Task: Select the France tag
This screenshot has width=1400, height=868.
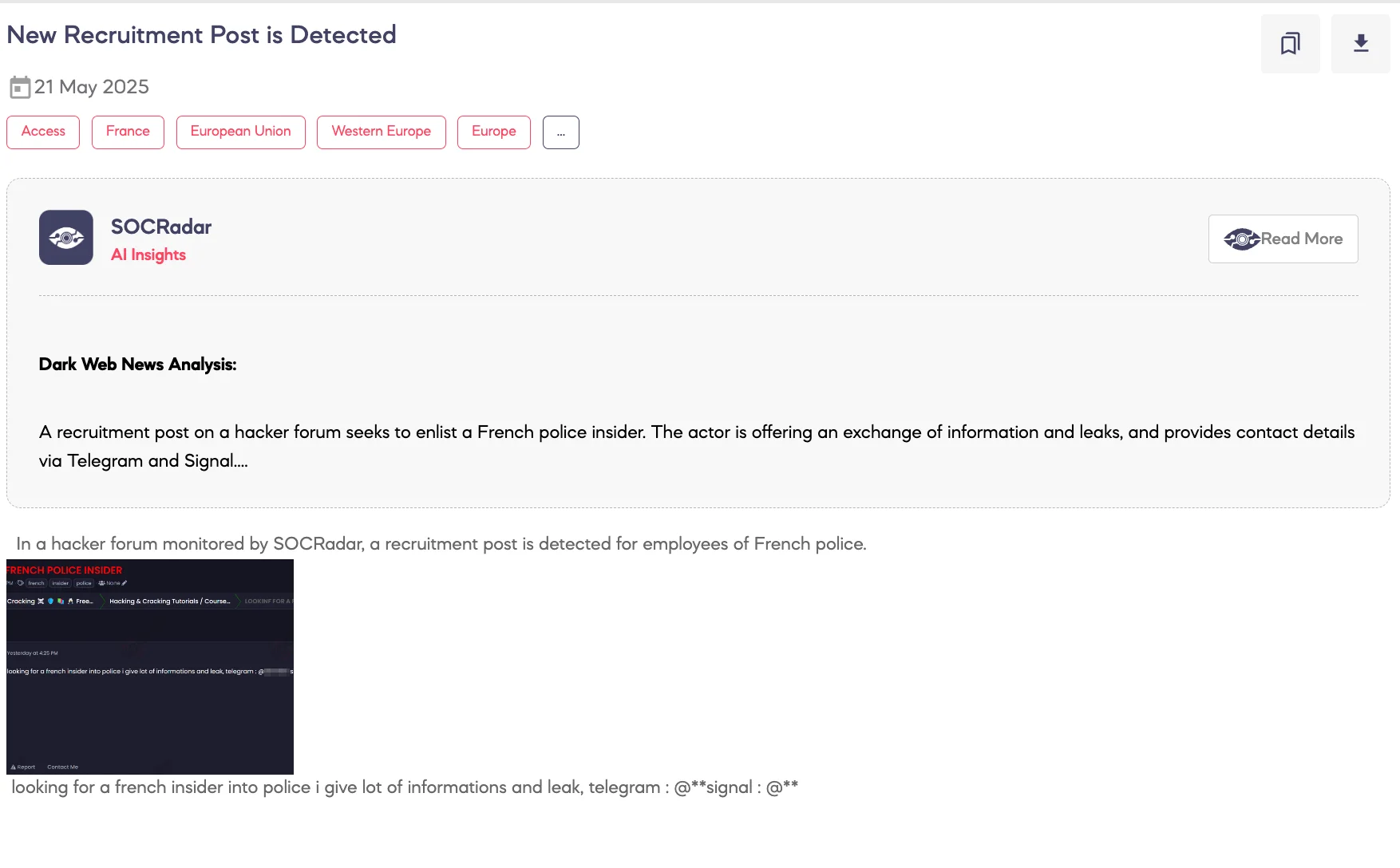Action: click(x=128, y=132)
